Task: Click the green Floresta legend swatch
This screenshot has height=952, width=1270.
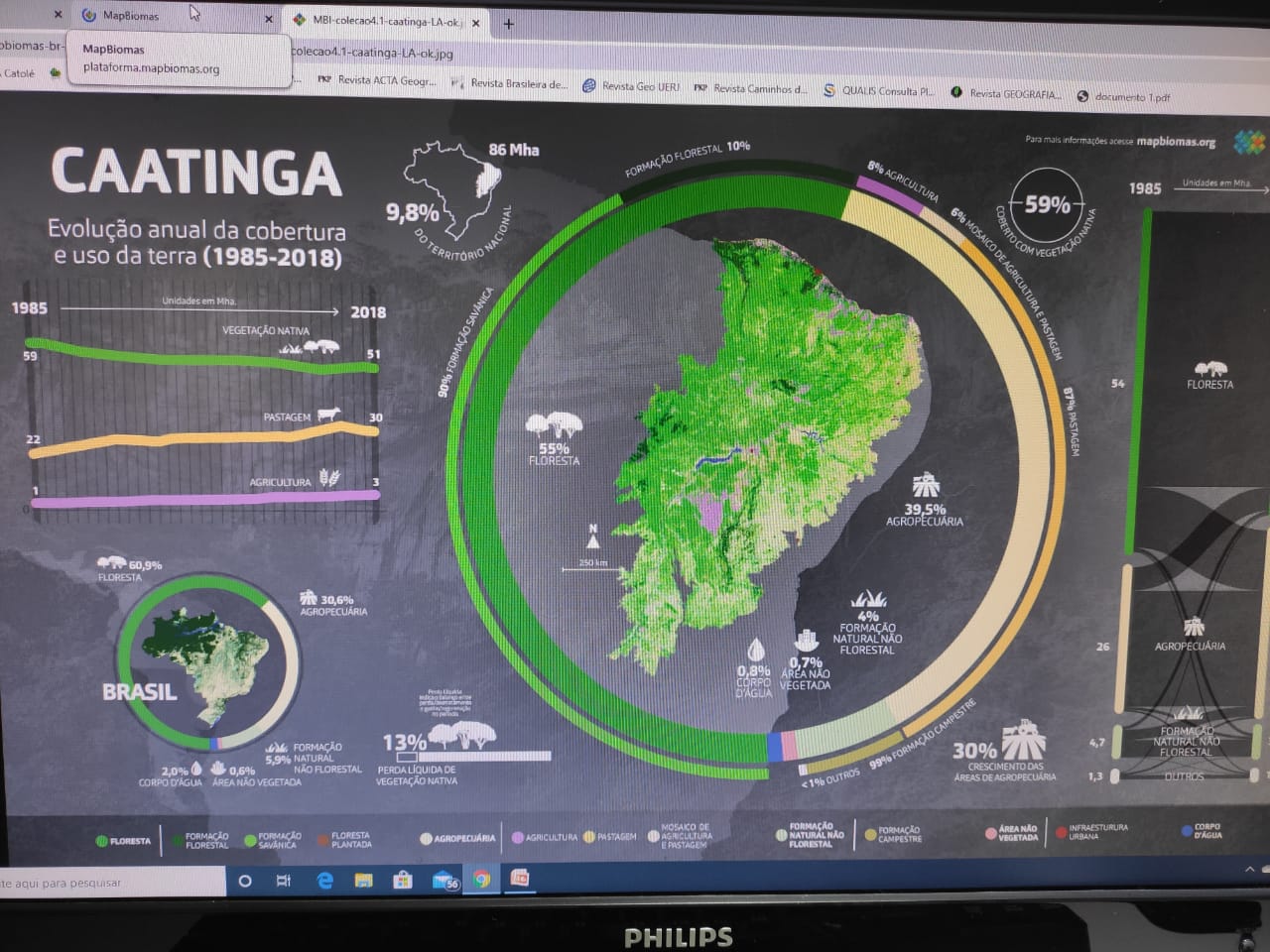Action: (100, 841)
